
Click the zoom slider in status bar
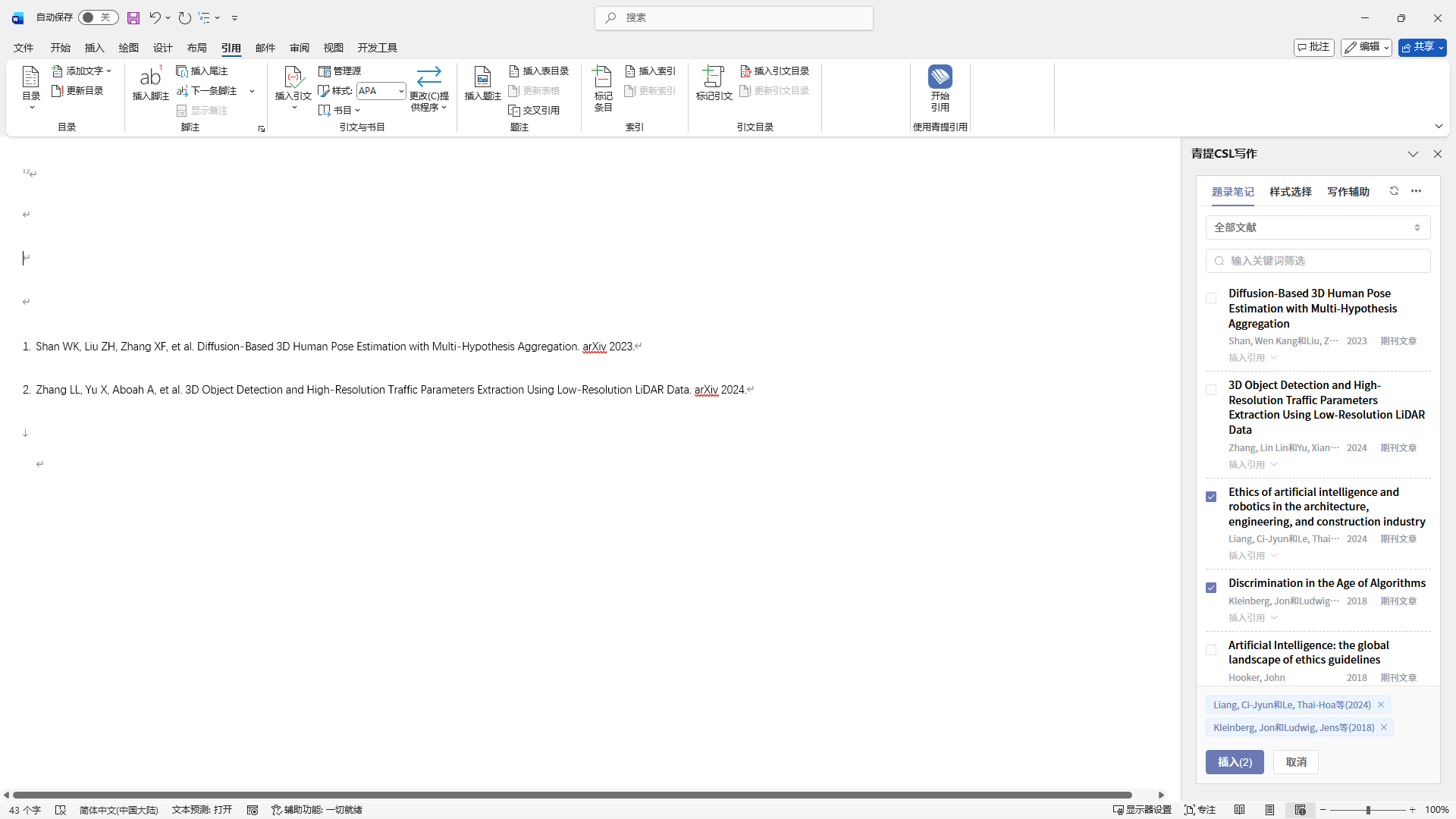click(x=1367, y=810)
